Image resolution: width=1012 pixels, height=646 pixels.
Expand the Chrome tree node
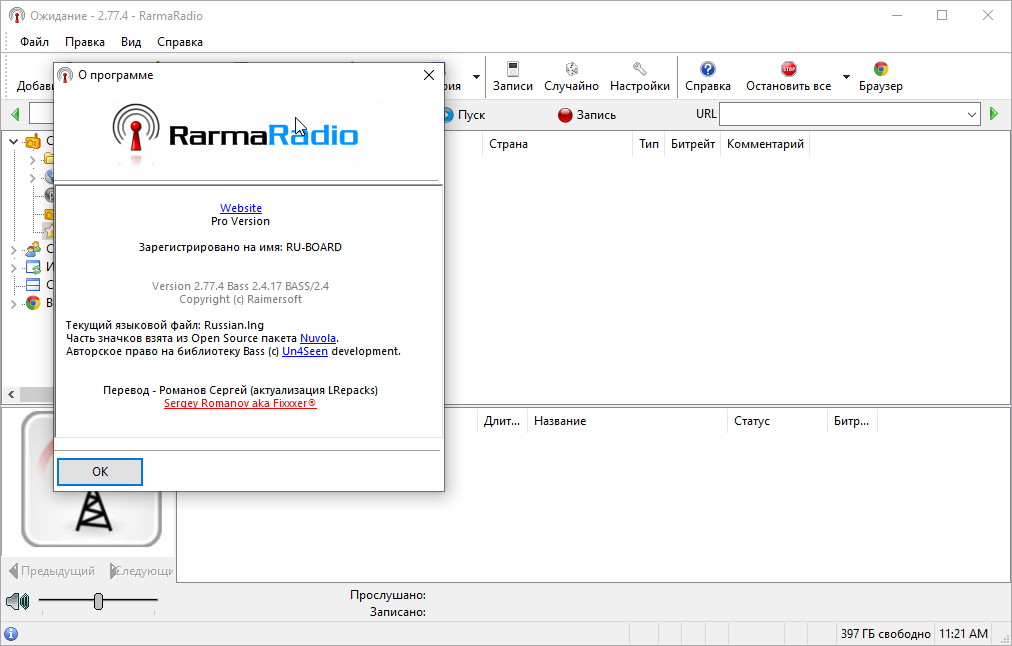click(x=14, y=303)
